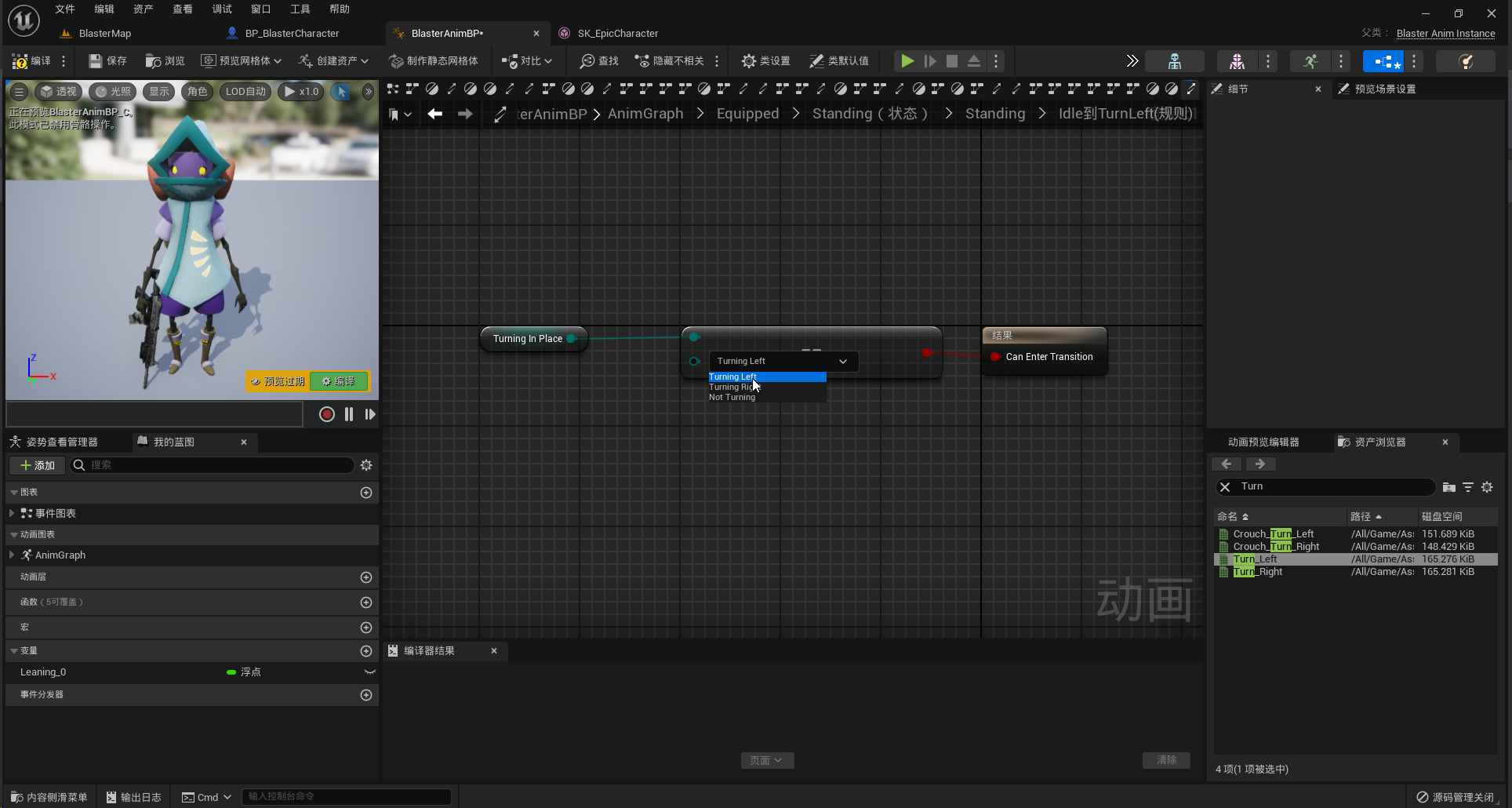Image resolution: width=1512 pixels, height=808 pixels.
Task: Open My Blueprint settings gear
Action: pyautogui.click(x=366, y=465)
